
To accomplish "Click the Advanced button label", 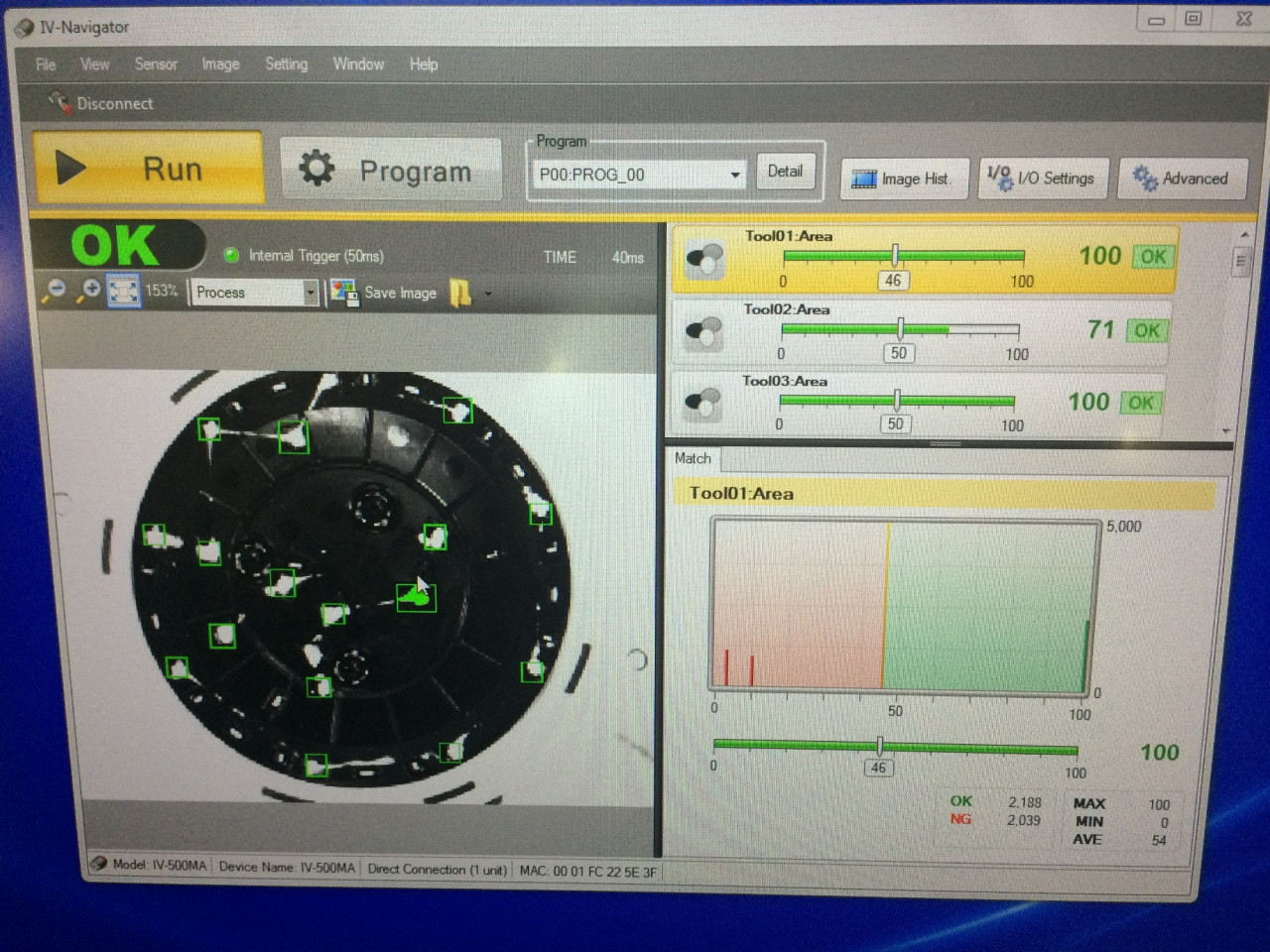I will click(1195, 178).
